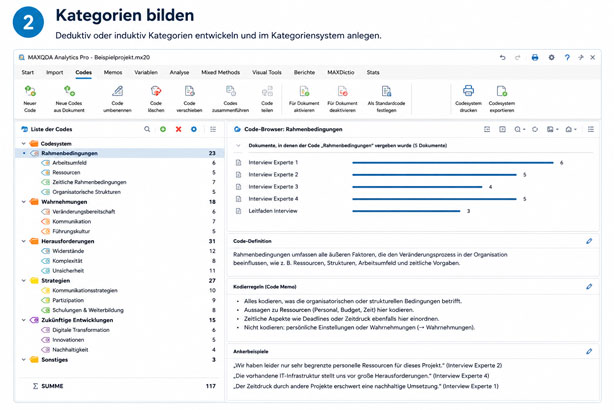Select Neue Codes aus Dokument icon

pos(69,91)
